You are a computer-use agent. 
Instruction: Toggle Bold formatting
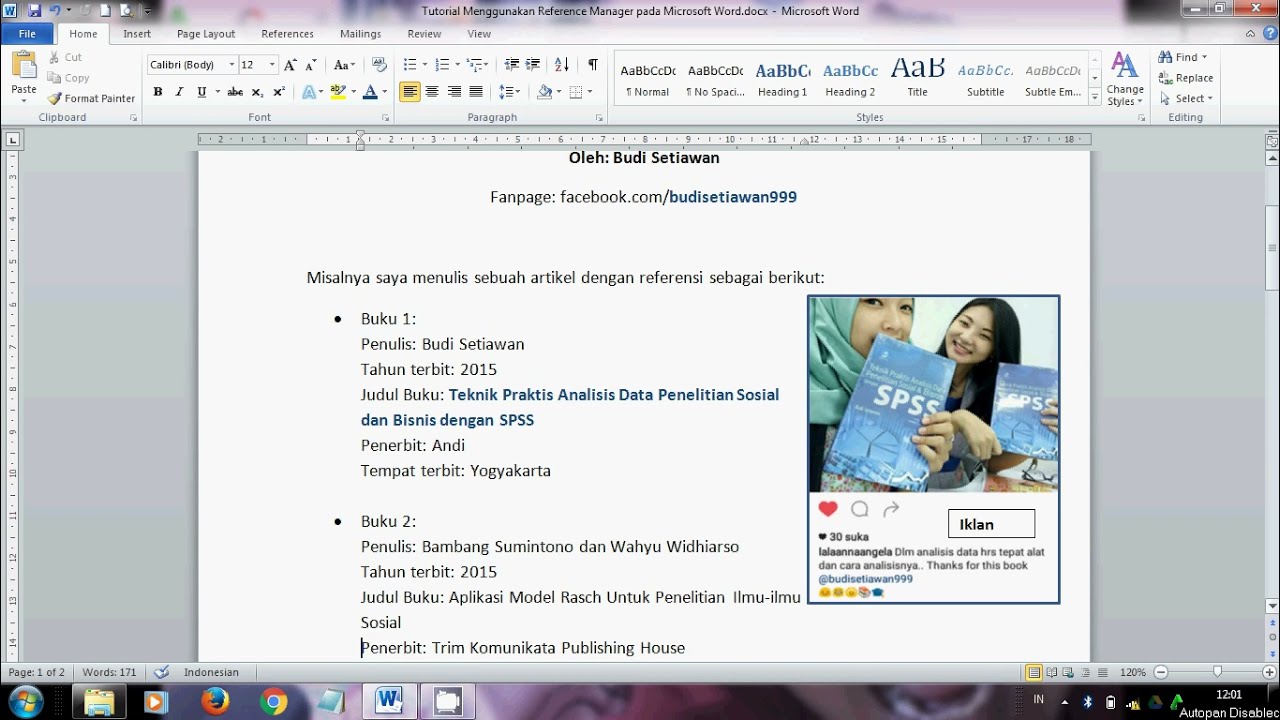click(x=158, y=92)
